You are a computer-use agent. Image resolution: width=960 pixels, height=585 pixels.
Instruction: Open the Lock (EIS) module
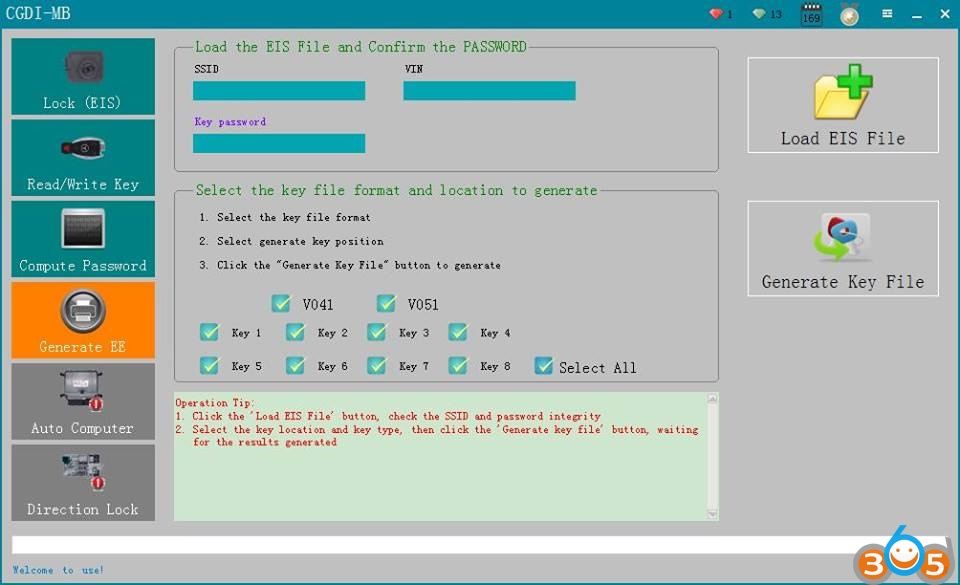click(83, 77)
